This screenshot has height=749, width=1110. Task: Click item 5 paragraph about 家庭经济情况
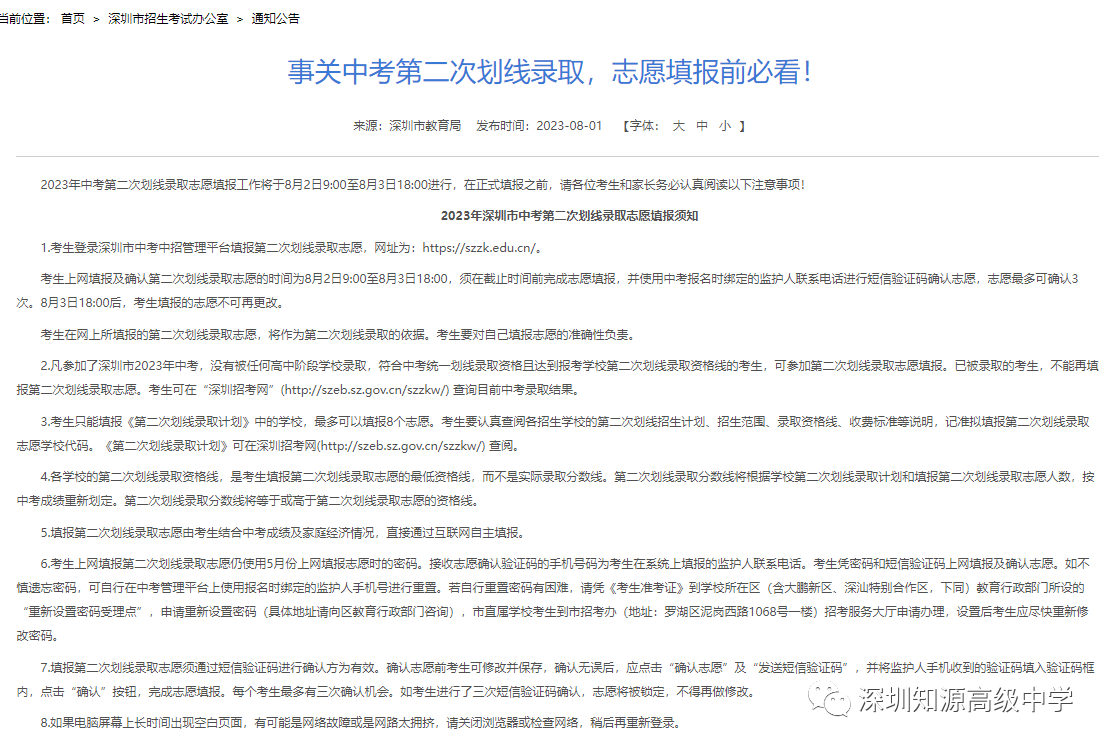pos(282,532)
